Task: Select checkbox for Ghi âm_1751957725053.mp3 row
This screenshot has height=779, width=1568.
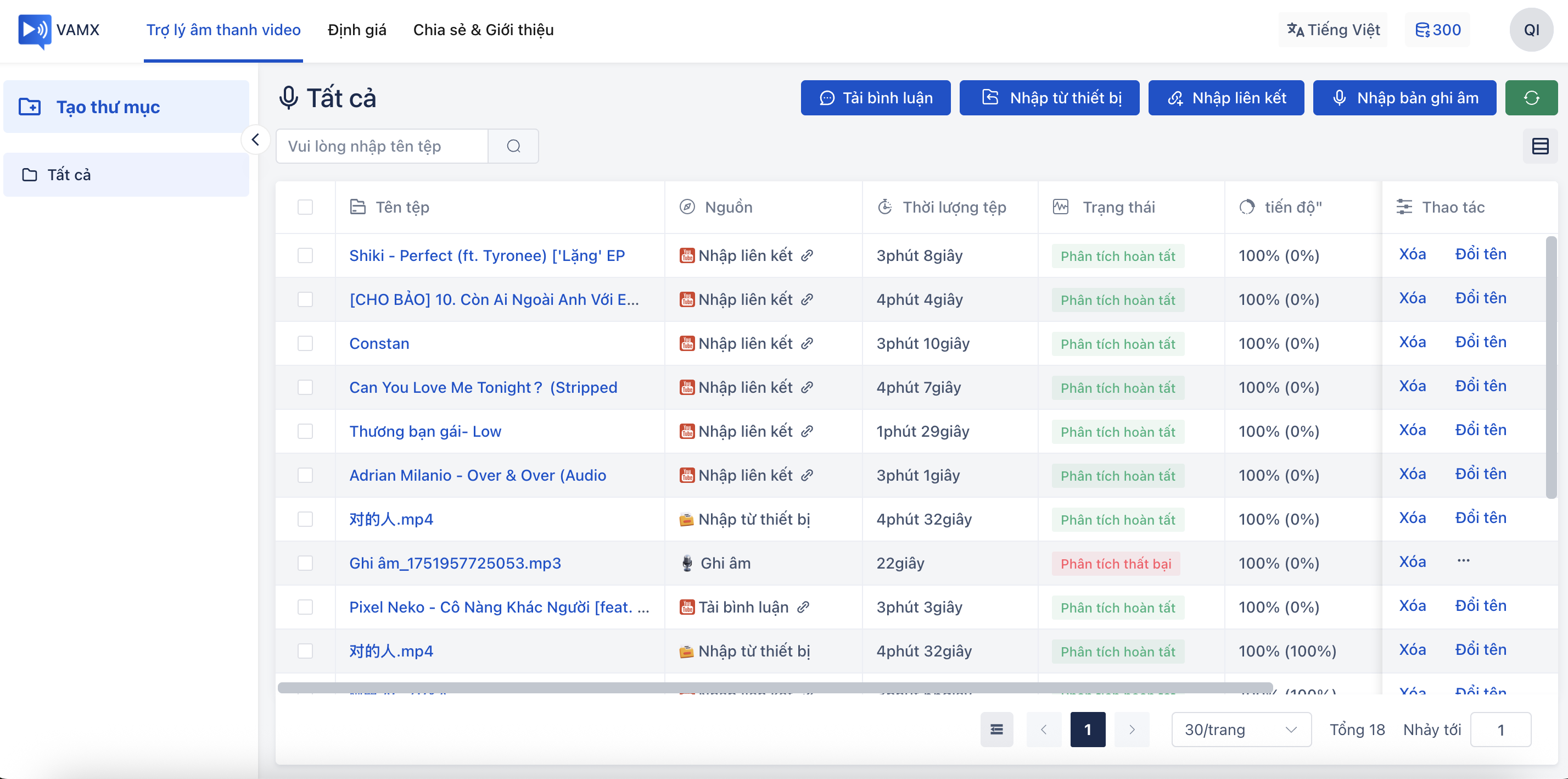Action: pos(305,563)
